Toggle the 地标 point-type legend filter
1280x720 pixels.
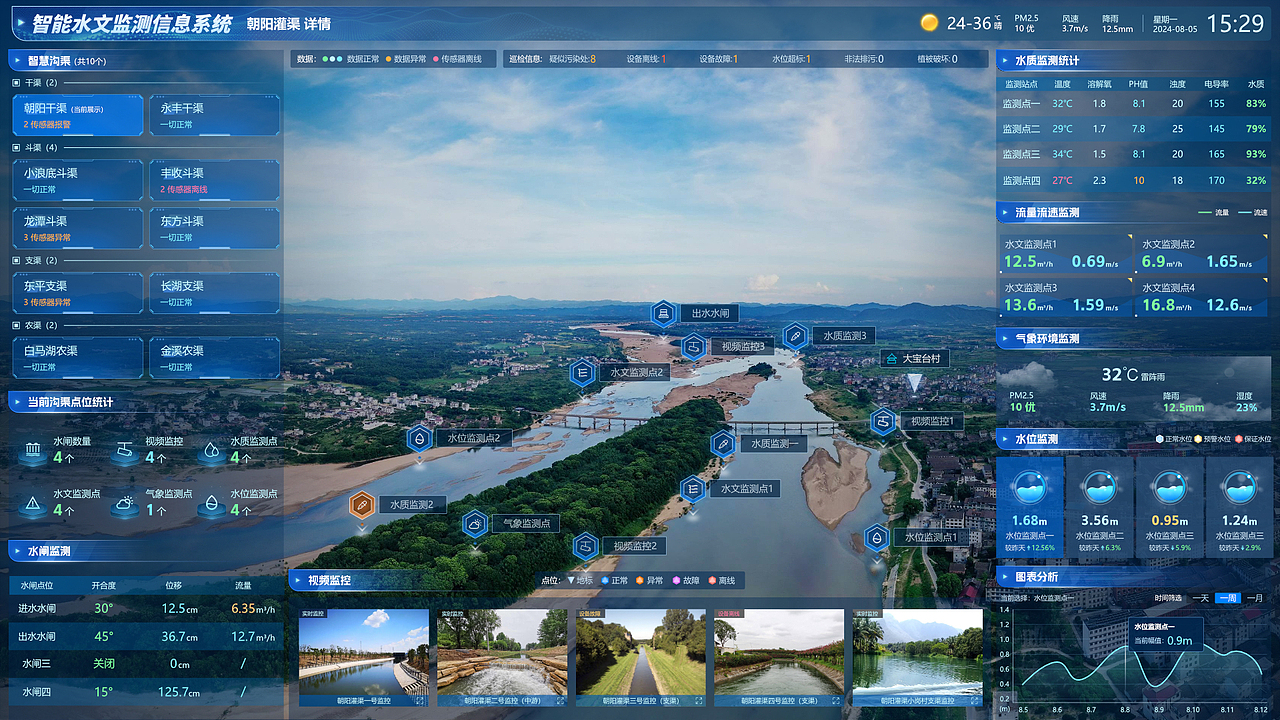click(x=580, y=580)
